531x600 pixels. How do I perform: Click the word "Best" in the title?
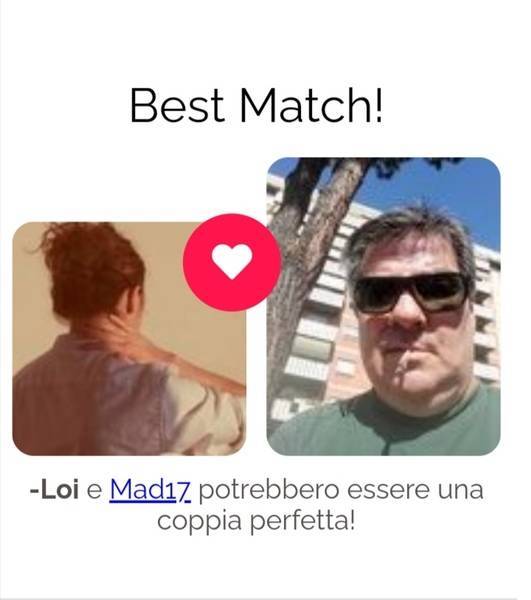[177, 105]
